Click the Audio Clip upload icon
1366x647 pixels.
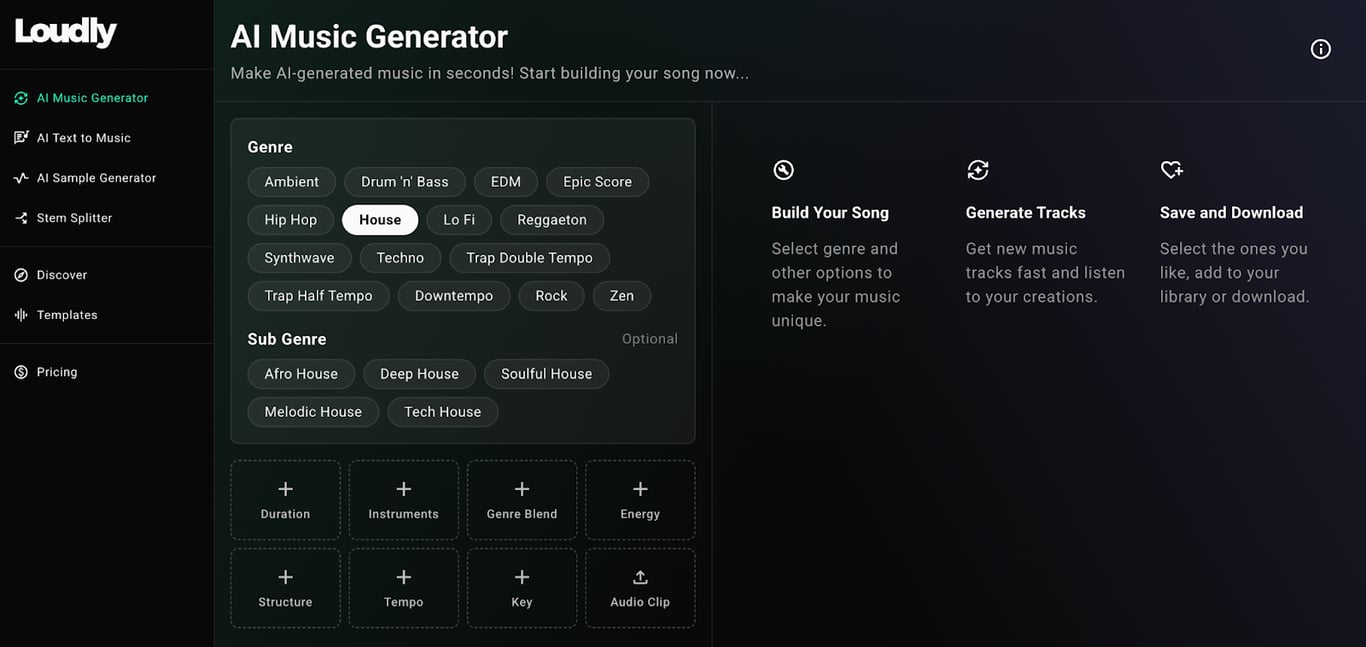point(640,576)
